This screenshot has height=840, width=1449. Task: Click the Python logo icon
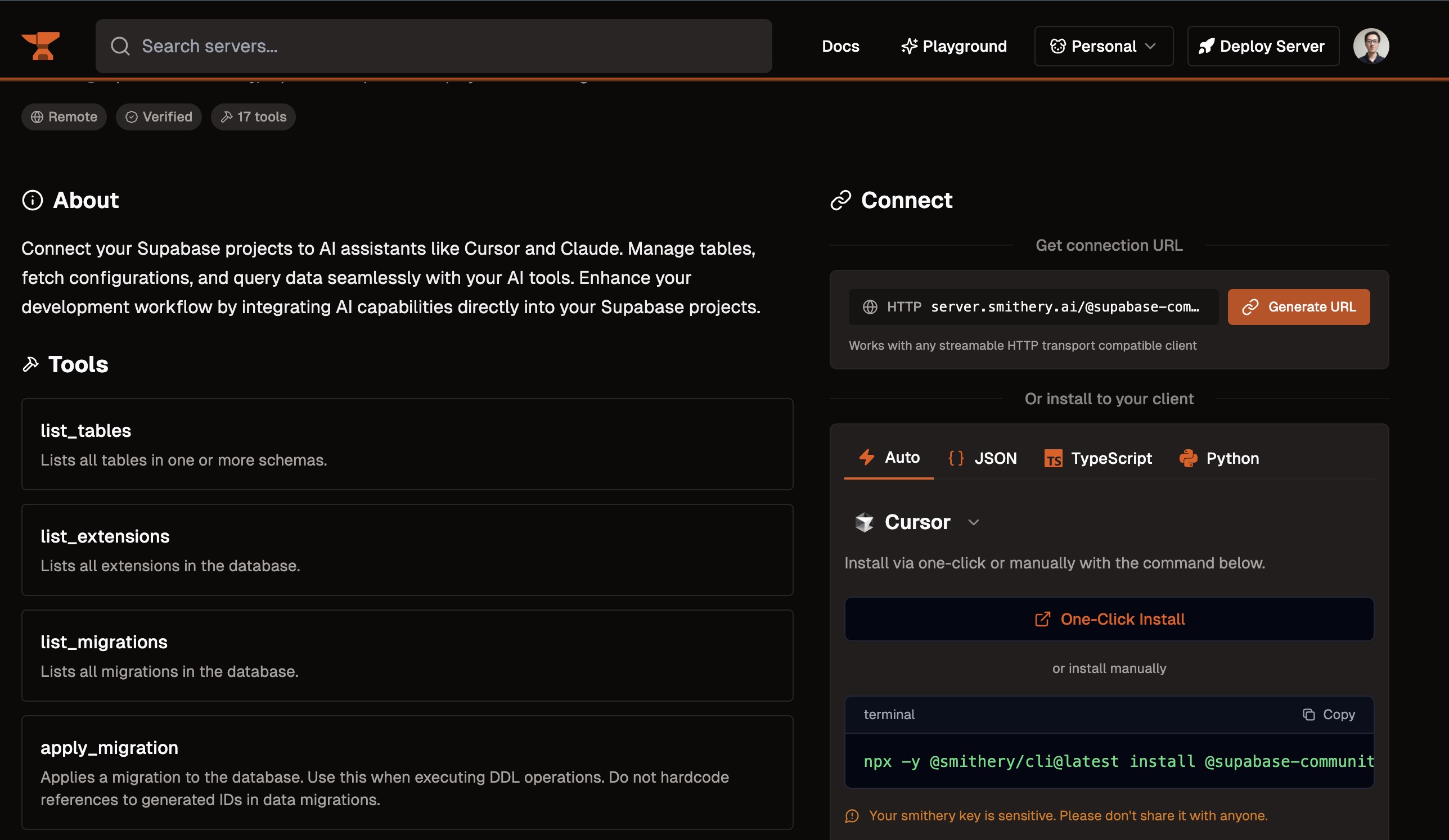pyautogui.click(x=1189, y=458)
